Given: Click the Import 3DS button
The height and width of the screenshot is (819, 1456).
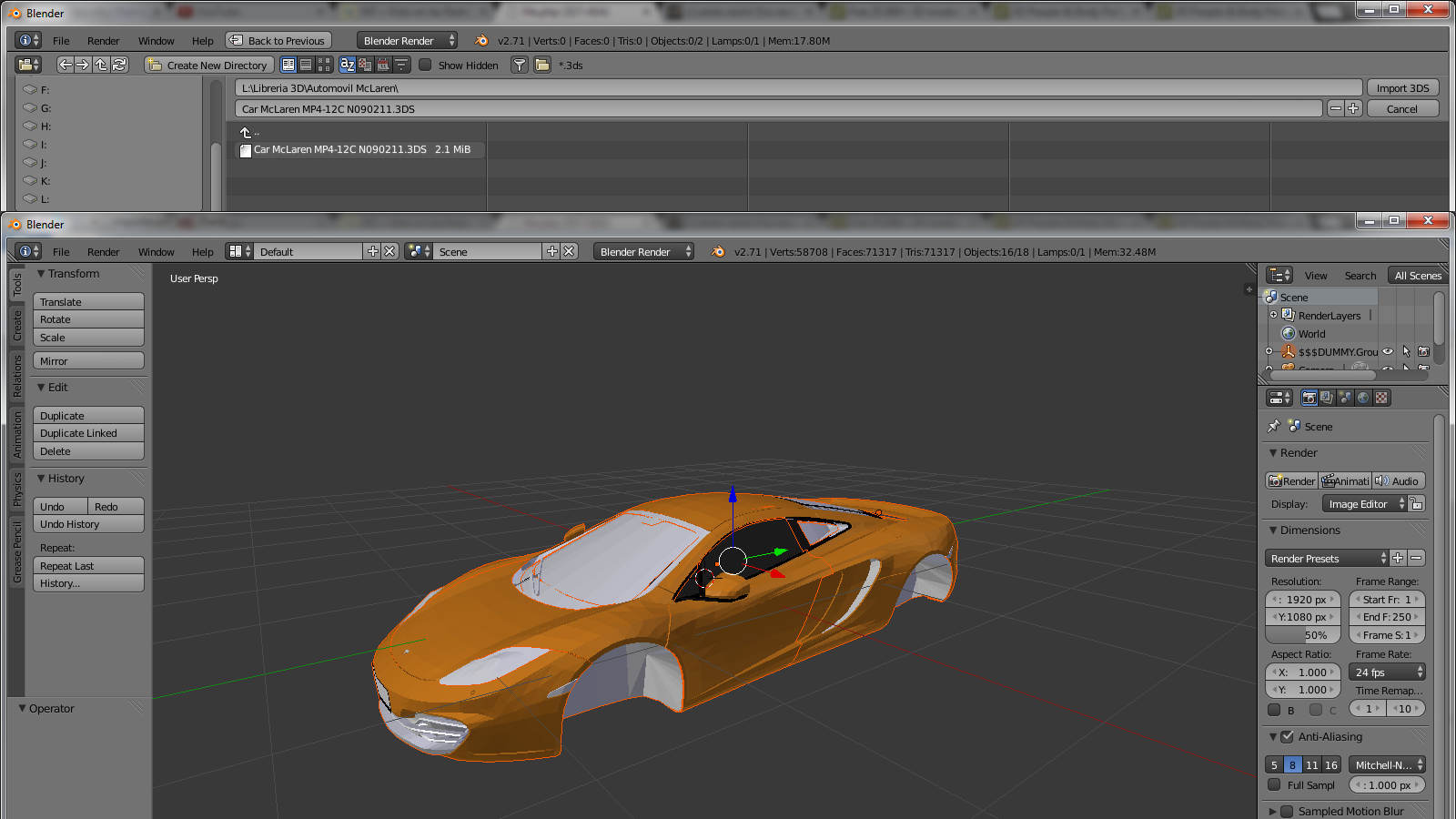Looking at the screenshot, I should point(1401,87).
